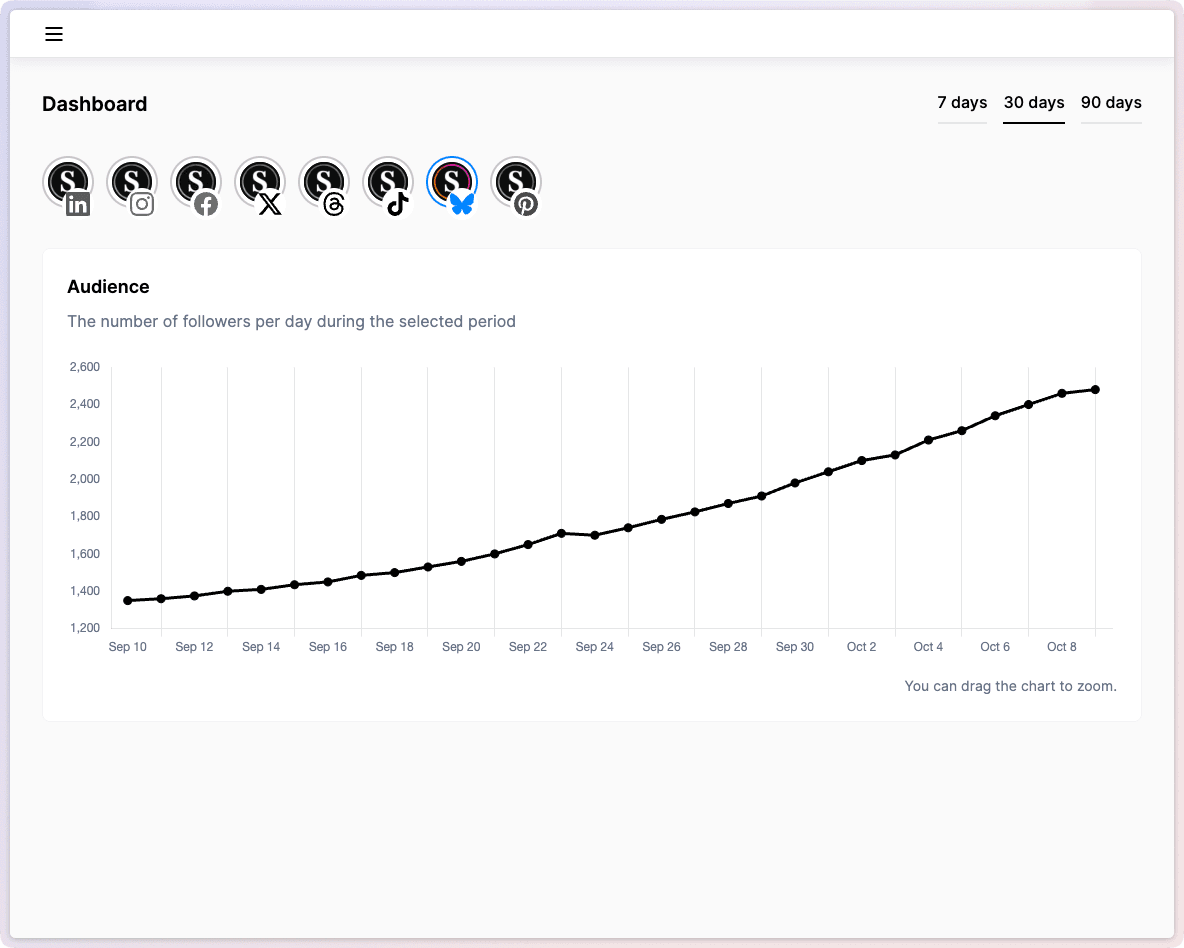Switch to the 7 days tab
This screenshot has width=1184, height=948.
[x=962, y=103]
